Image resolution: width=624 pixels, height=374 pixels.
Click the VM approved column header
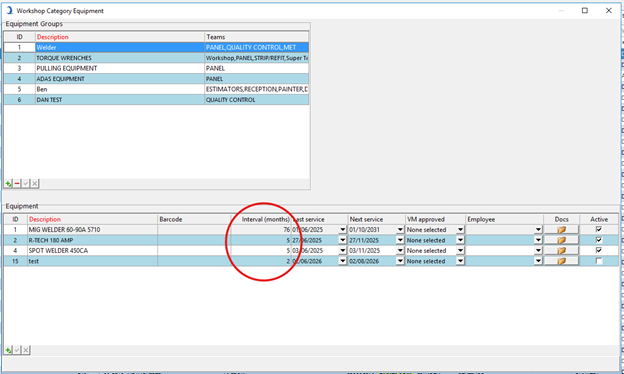click(435, 219)
